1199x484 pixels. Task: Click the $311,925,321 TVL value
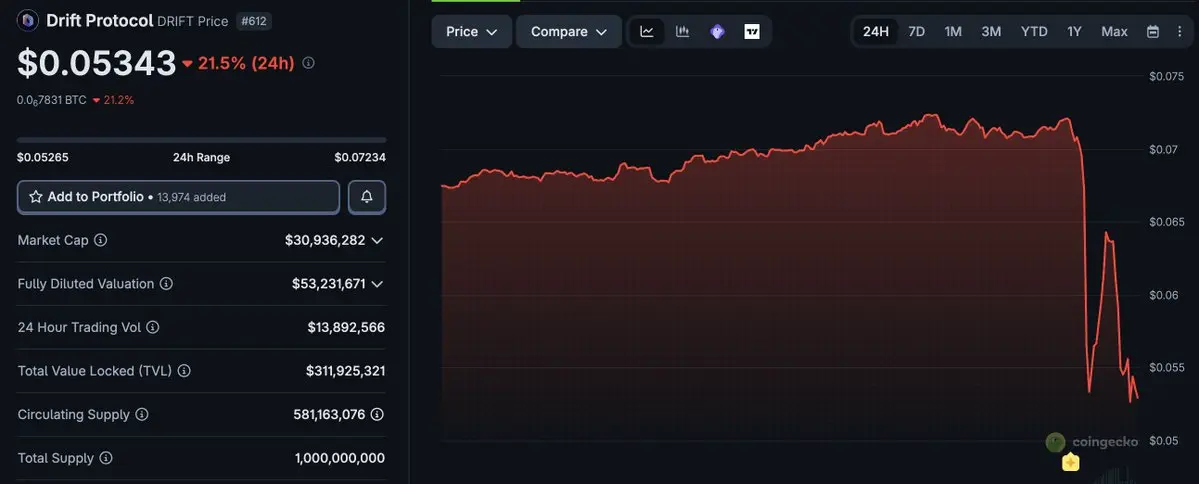[346, 371]
